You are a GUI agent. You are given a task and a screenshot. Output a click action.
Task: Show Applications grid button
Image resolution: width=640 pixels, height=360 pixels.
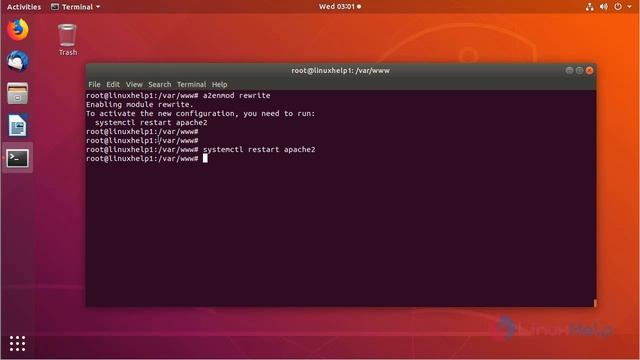17,343
